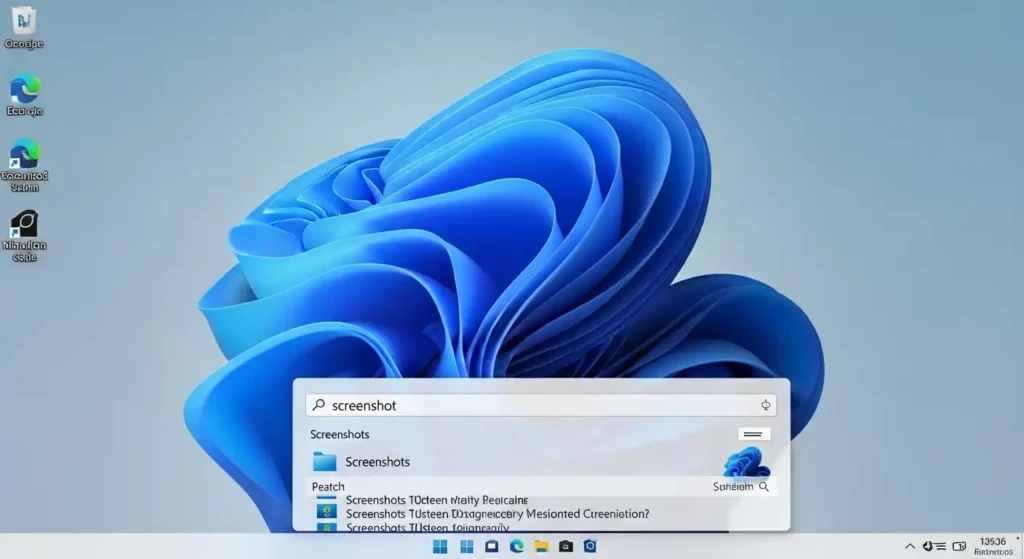Open the clock showing 13:536
The height and width of the screenshot is (559, 1024).
pos(993,547)
